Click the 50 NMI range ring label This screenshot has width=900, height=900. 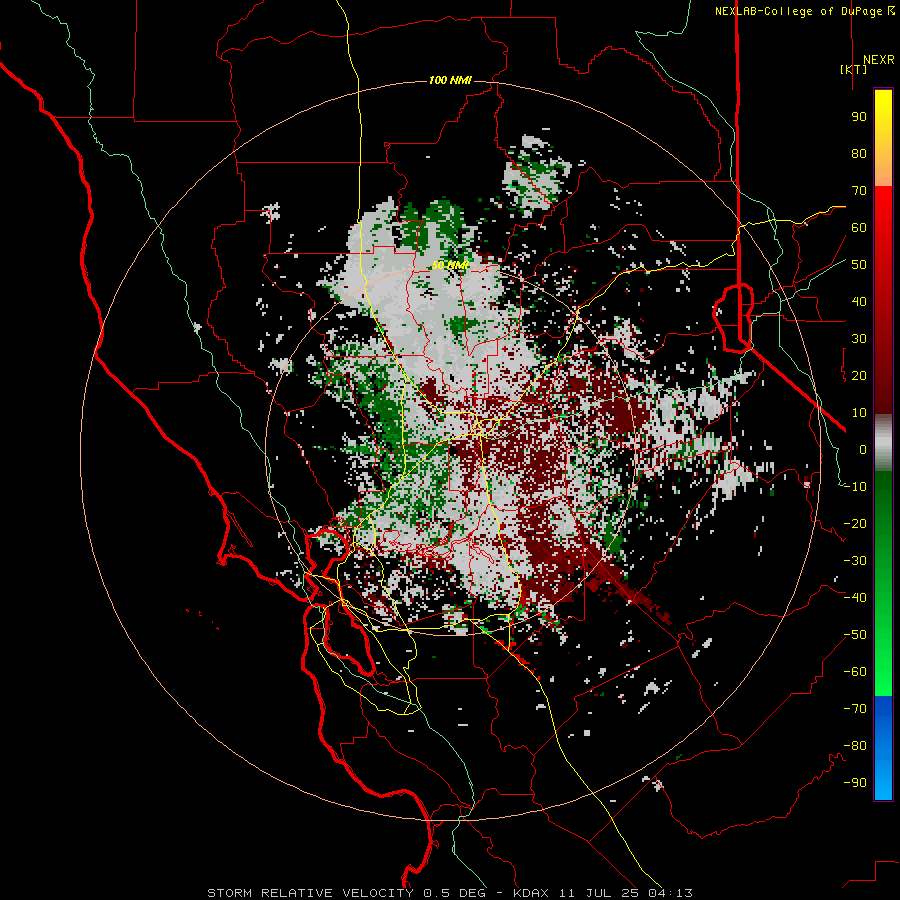(x=450, y=265)
